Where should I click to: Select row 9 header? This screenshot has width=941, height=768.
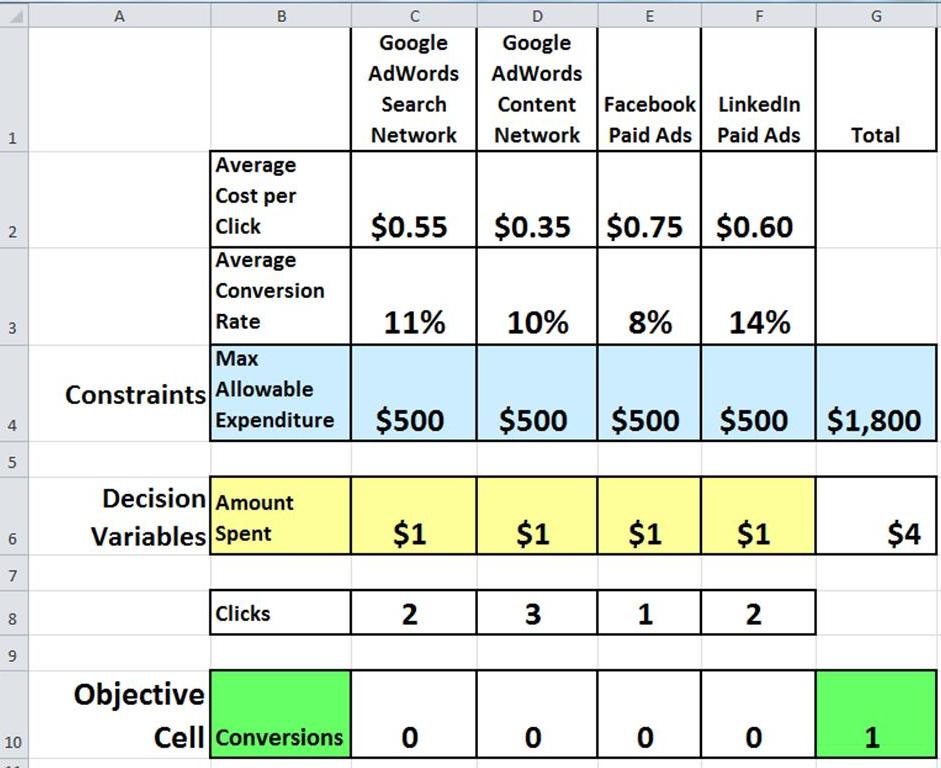pyautogui.click(x=14, y=653)
